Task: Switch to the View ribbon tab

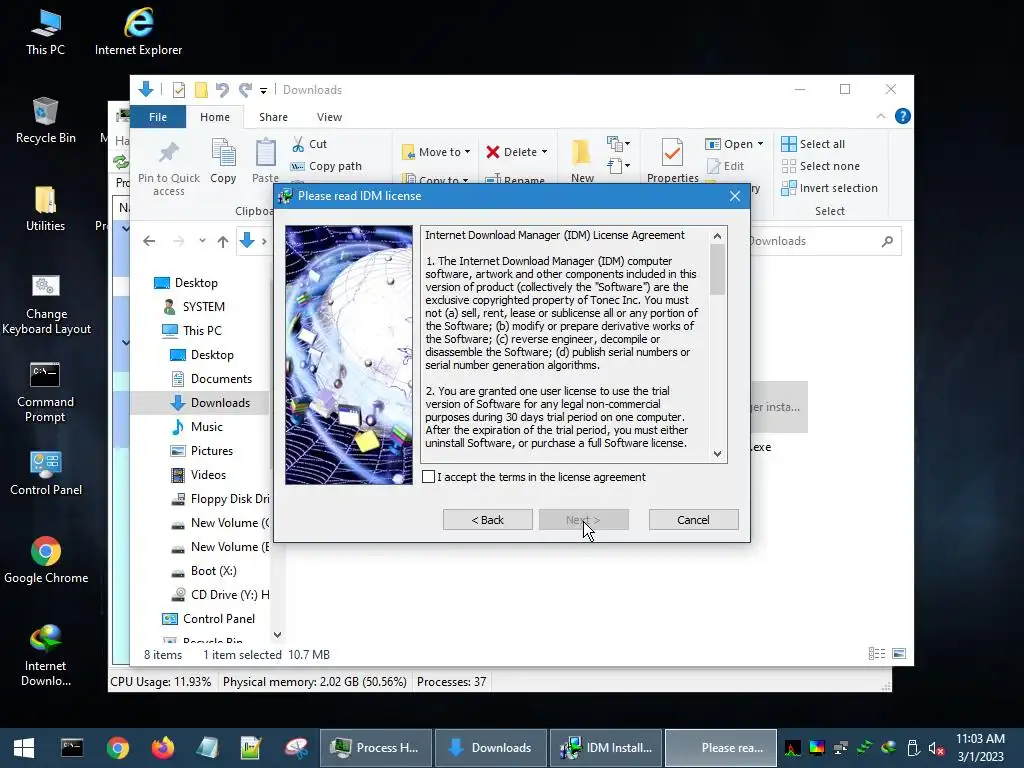Action: point(329,117)
